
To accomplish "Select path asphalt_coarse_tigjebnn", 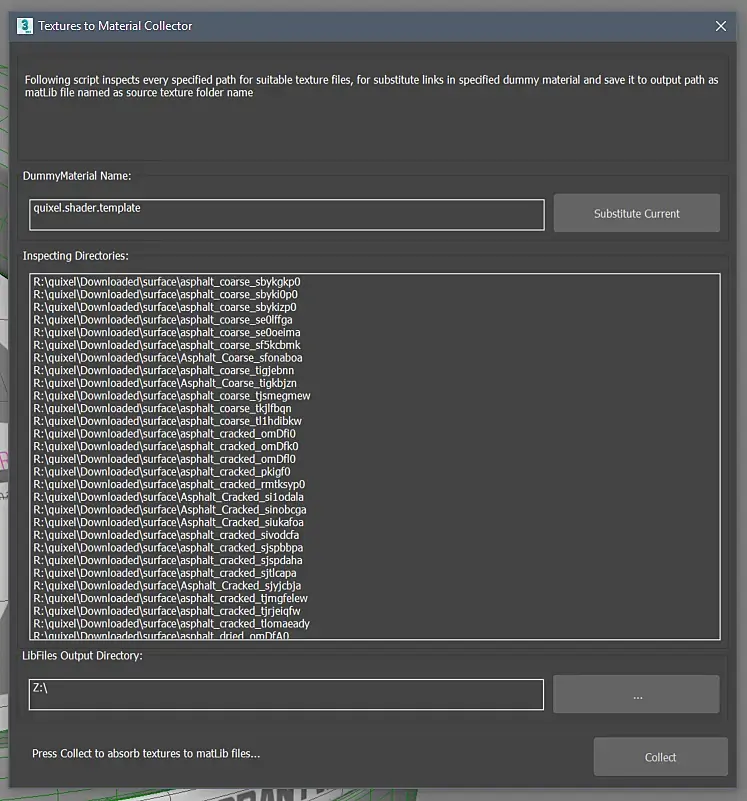I will (x=164, y=370).
